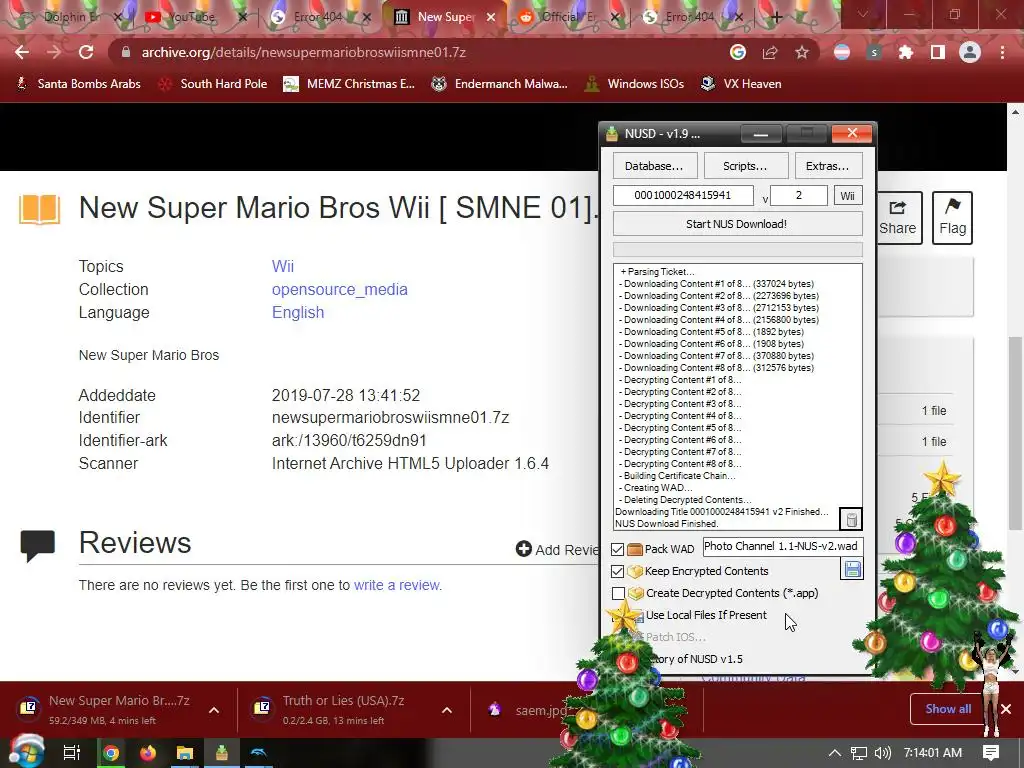Click the volume icon in system tray
The image size is (1024, 768).
coord(882,753)
